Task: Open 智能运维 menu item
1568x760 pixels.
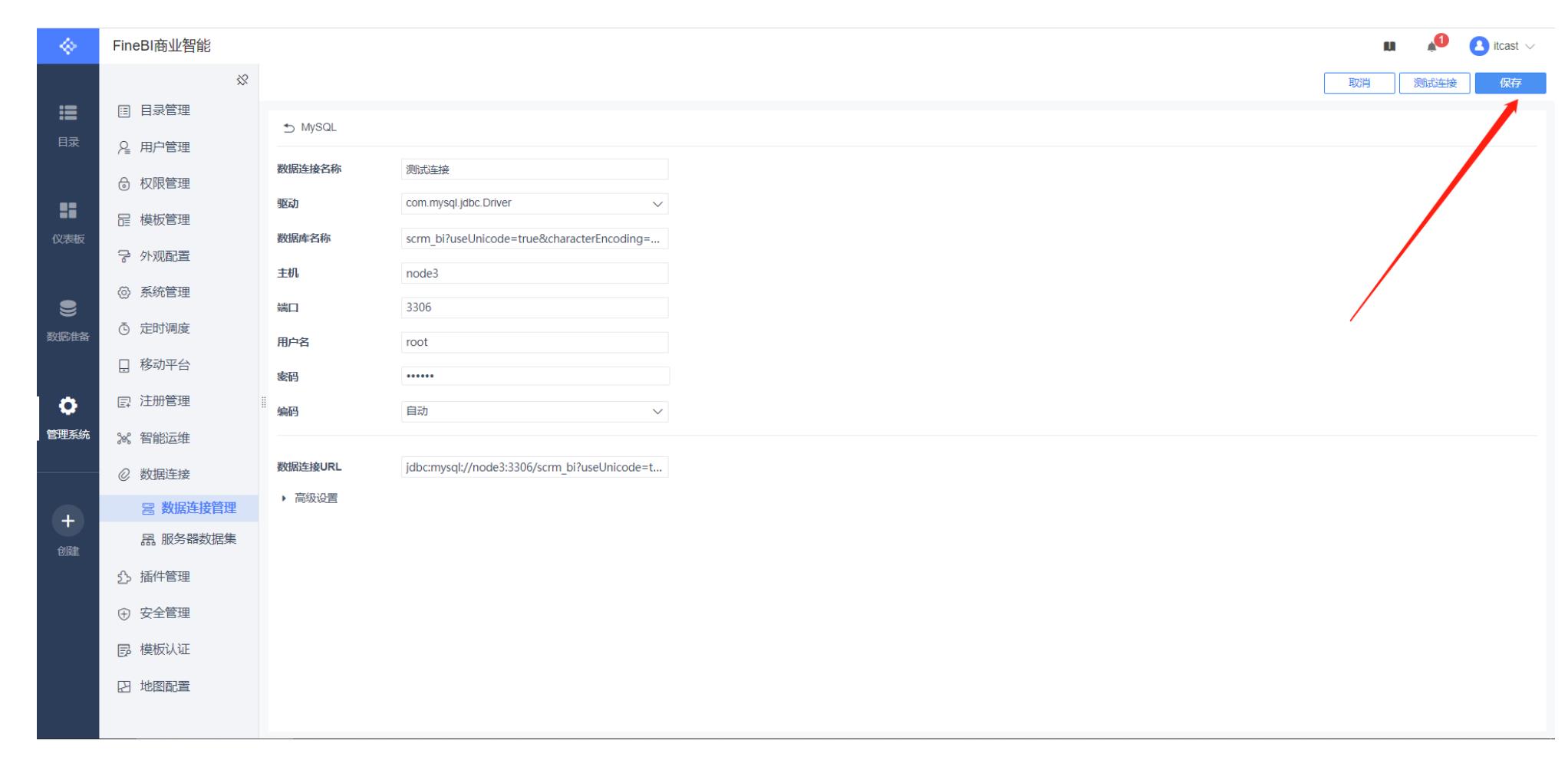Action: [179, 438]
